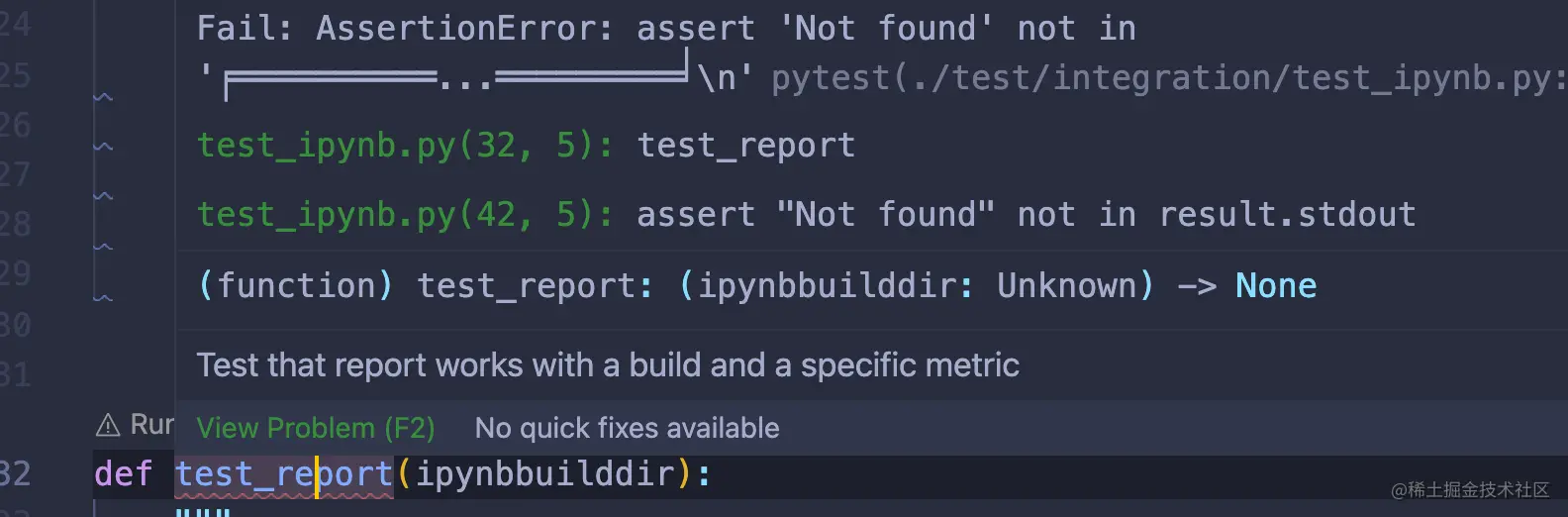The height and width of the screenshot is (517, 1568).
Task: Click the blue squiggle on line 26
Action: point(103,147)
